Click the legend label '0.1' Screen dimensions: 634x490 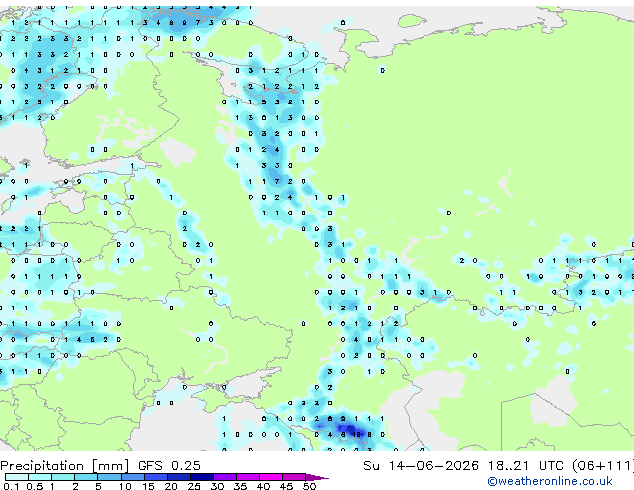point(11,486)
